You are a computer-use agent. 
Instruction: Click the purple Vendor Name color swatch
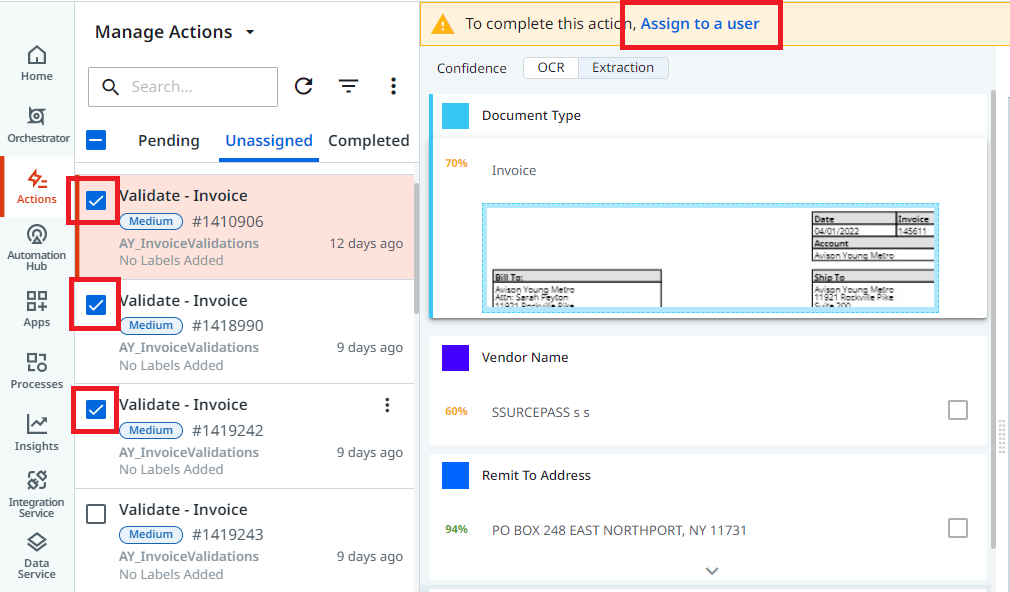click(455, 358)
